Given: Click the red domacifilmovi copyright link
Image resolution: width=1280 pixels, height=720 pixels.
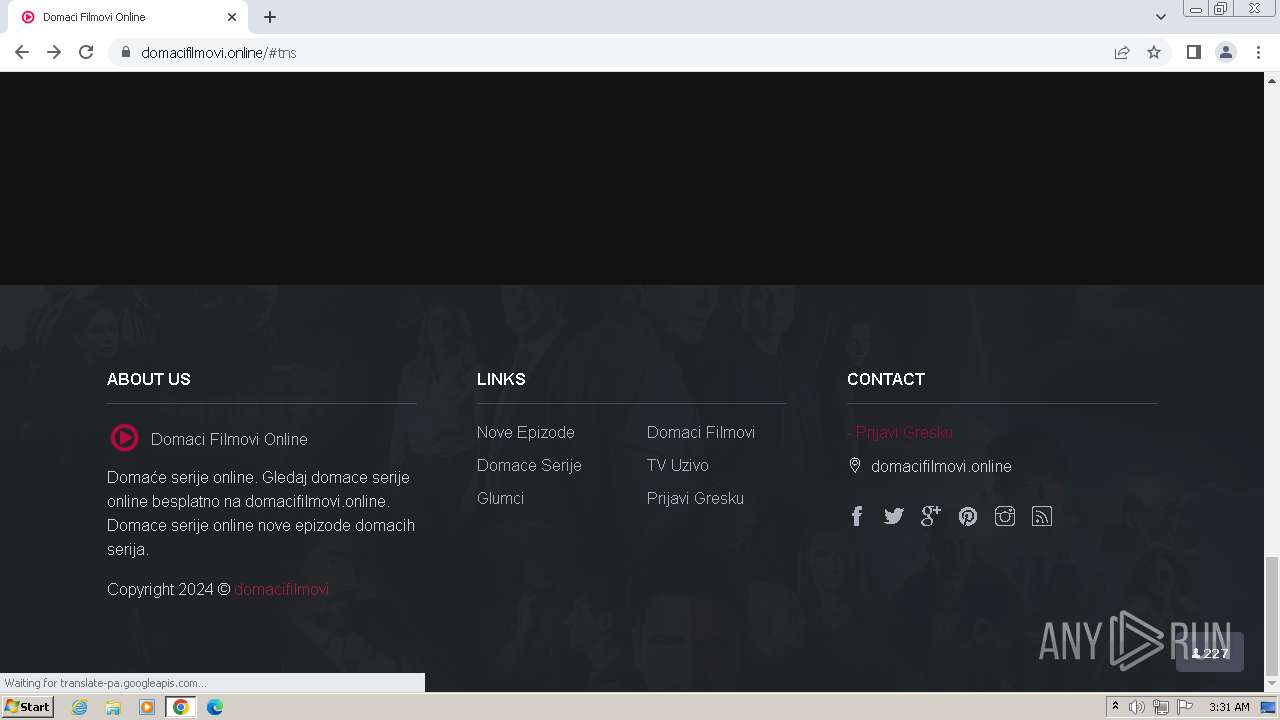Looking at the screenshot, I should [281, 589].
